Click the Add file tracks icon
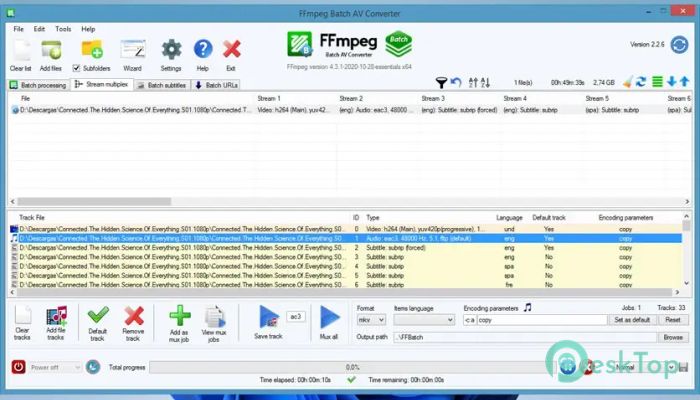The image size is (700, 400). [x=56, y=316]
